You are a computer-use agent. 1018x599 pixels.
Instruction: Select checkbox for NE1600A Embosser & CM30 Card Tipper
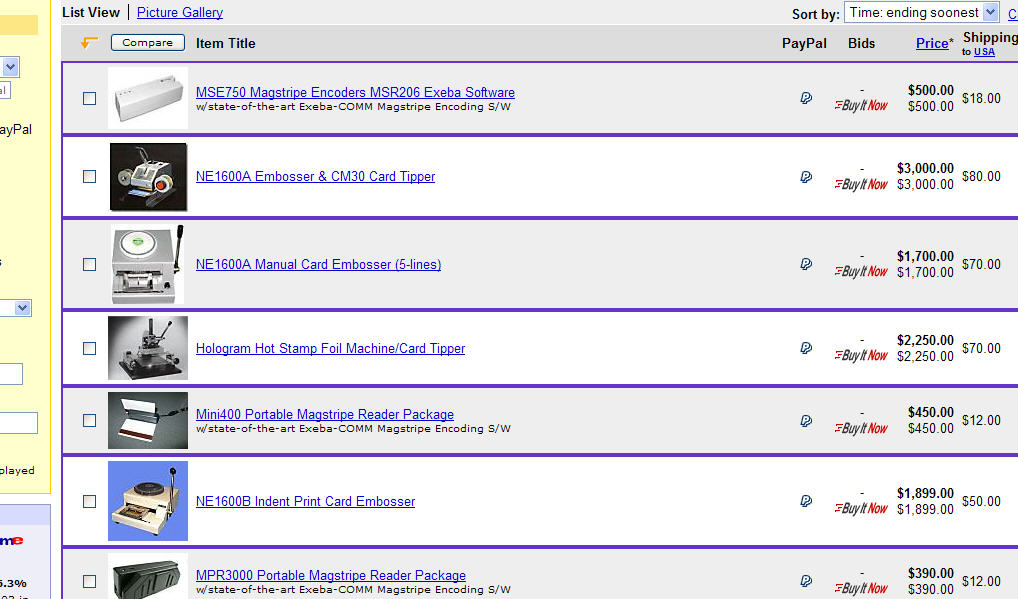pyautogui.click(x=90, y=177)
